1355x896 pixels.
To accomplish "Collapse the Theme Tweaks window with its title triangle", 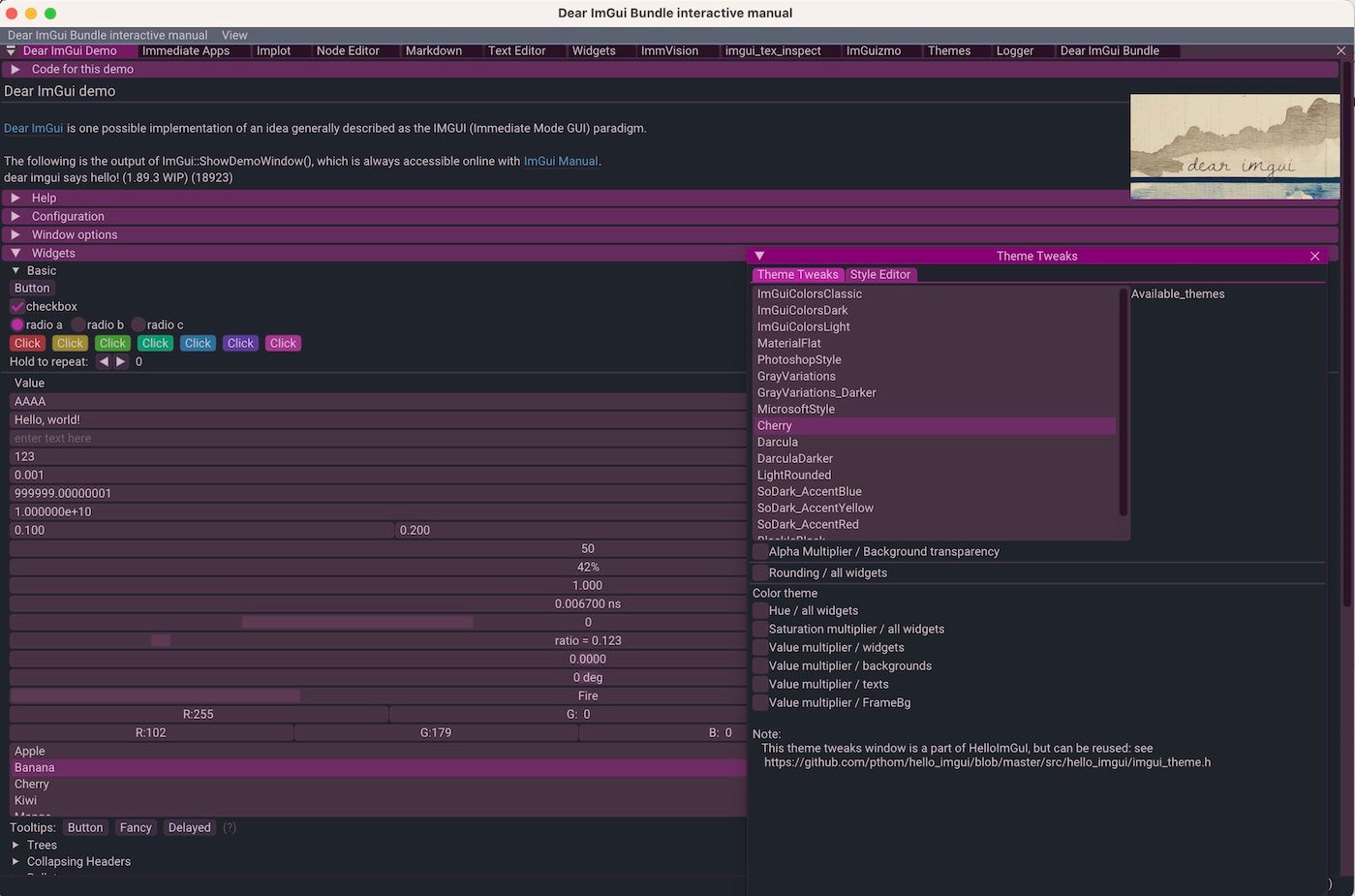I will click(x=759, y=256).
